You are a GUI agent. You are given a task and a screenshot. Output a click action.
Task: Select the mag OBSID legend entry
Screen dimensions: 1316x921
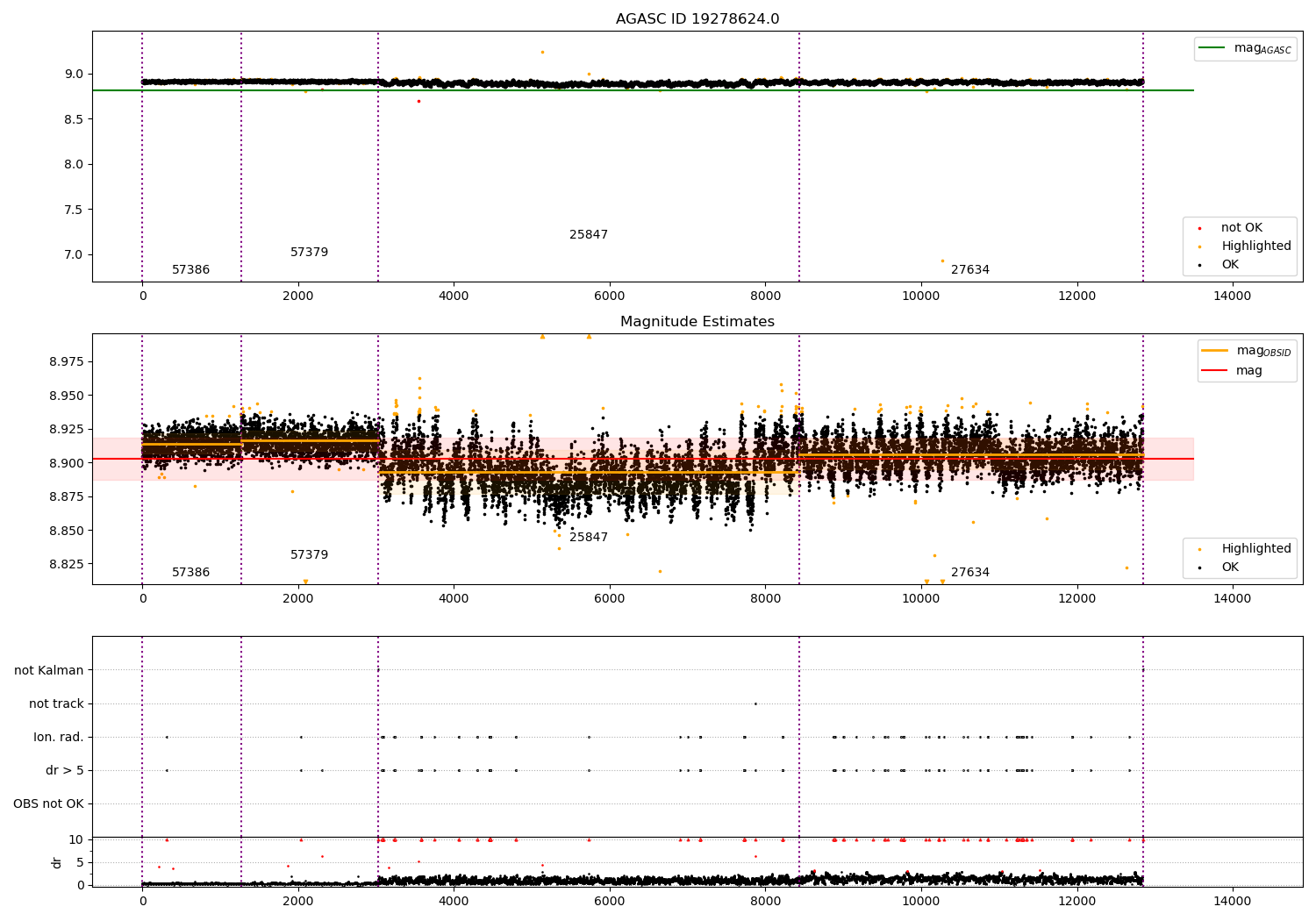1247,351
